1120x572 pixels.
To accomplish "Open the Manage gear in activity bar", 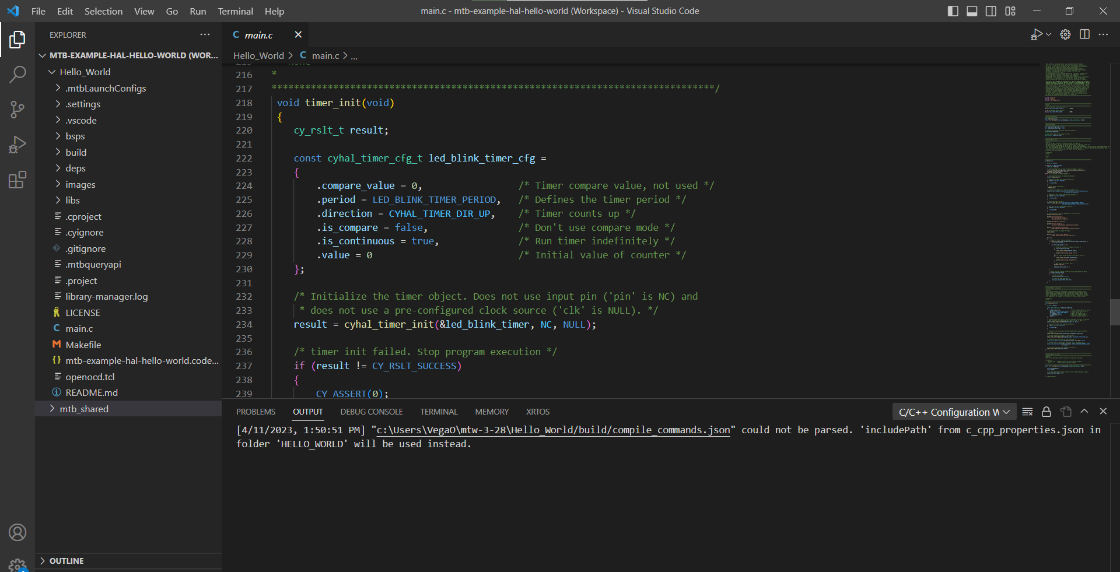I will point(17,565).
